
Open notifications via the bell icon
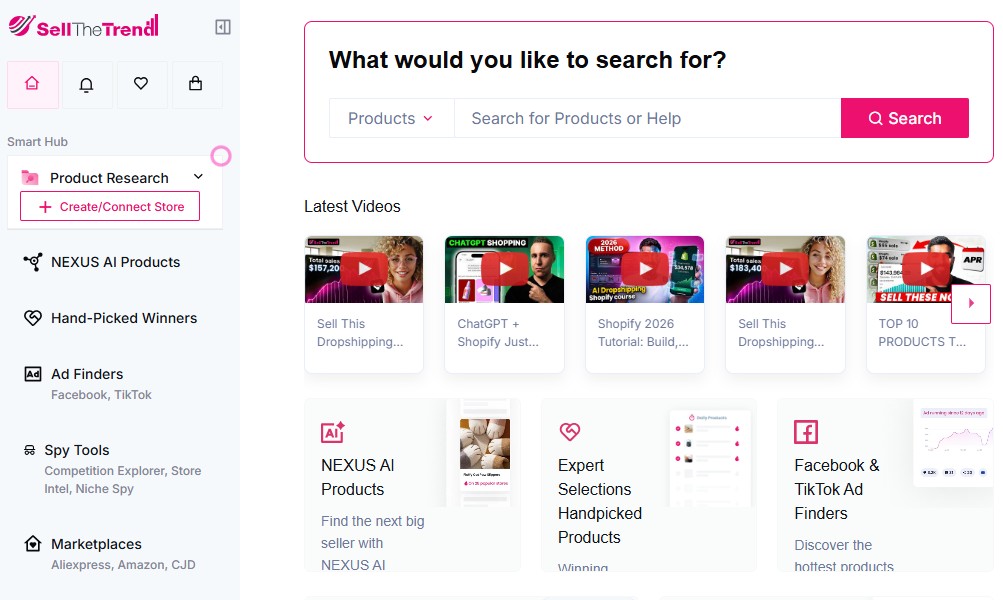(87, 85)
